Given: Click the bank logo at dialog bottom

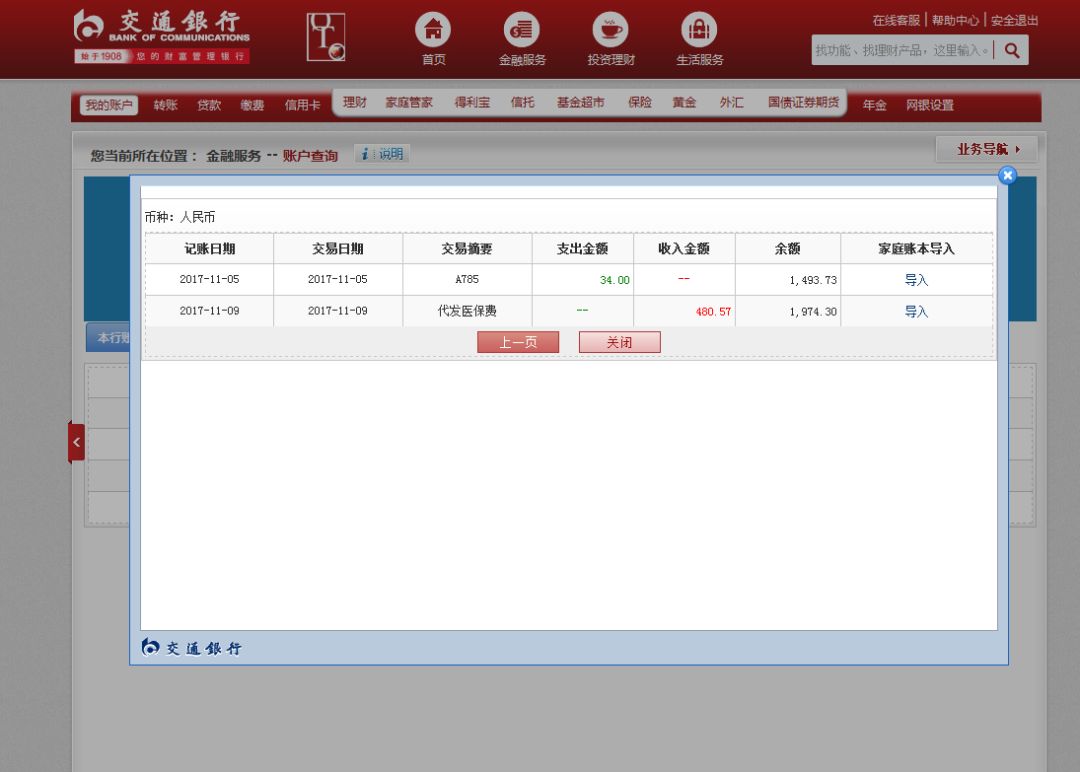Looking at the screenshot, I should (x=190, y=648).
